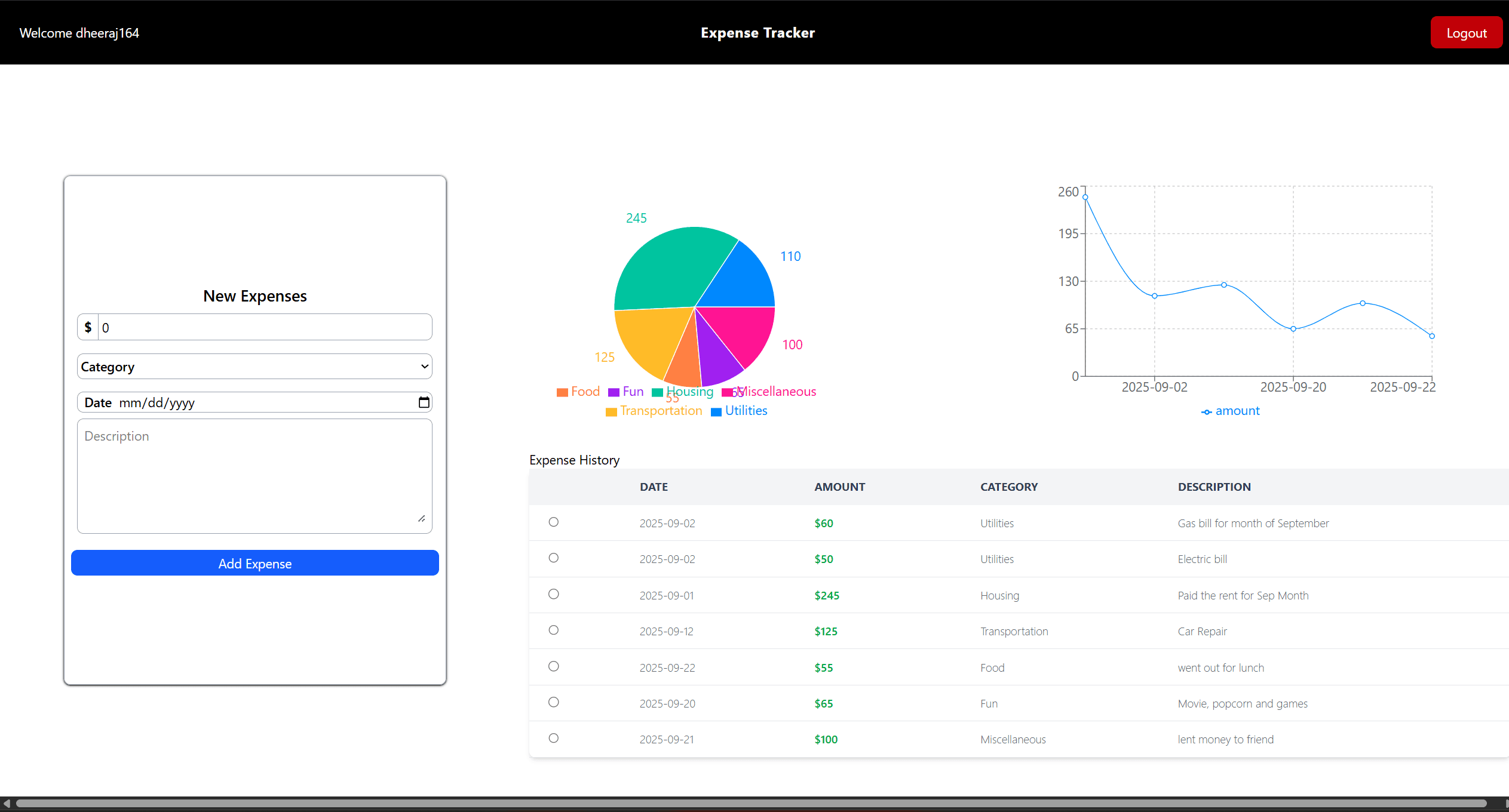Click inside the dollar amount input
This screenshot has height=812, width=1509.
coord(263,327)
